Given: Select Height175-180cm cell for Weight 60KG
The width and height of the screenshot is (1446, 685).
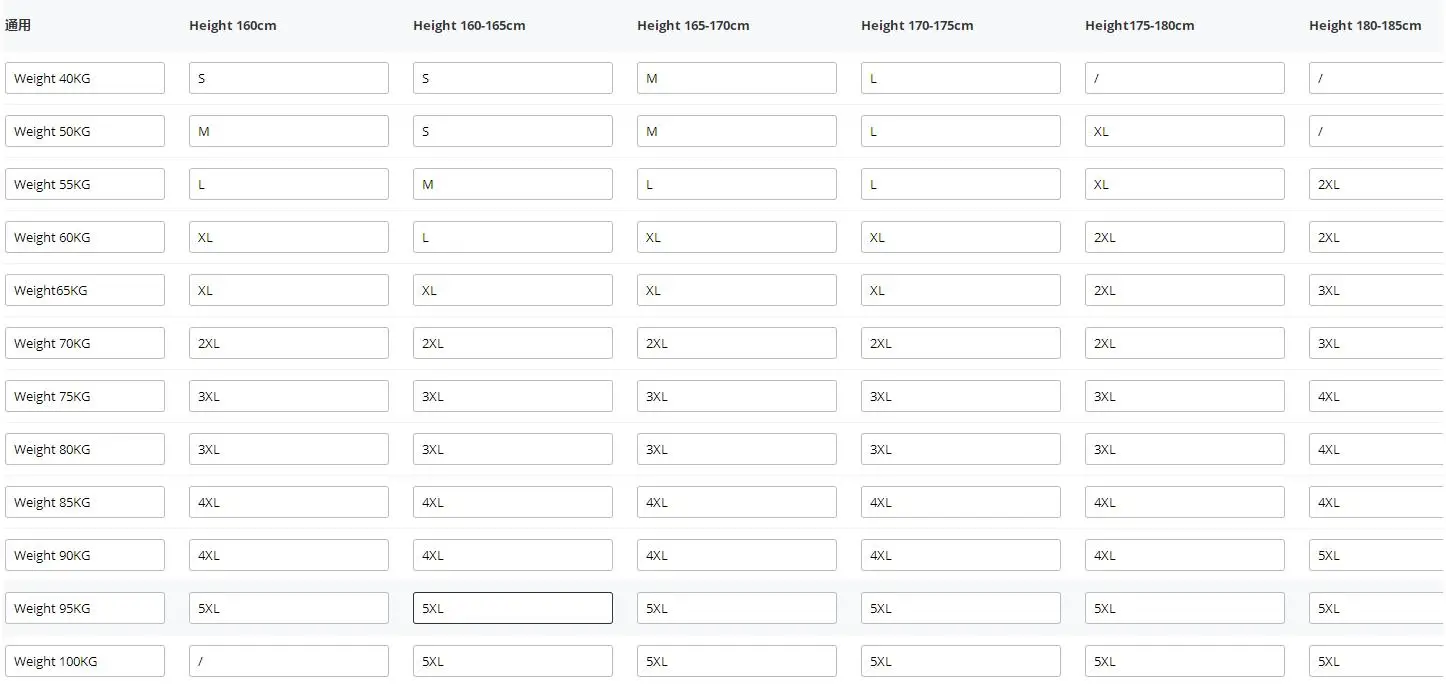Looking at the screenshot, I should [1184, 237].
